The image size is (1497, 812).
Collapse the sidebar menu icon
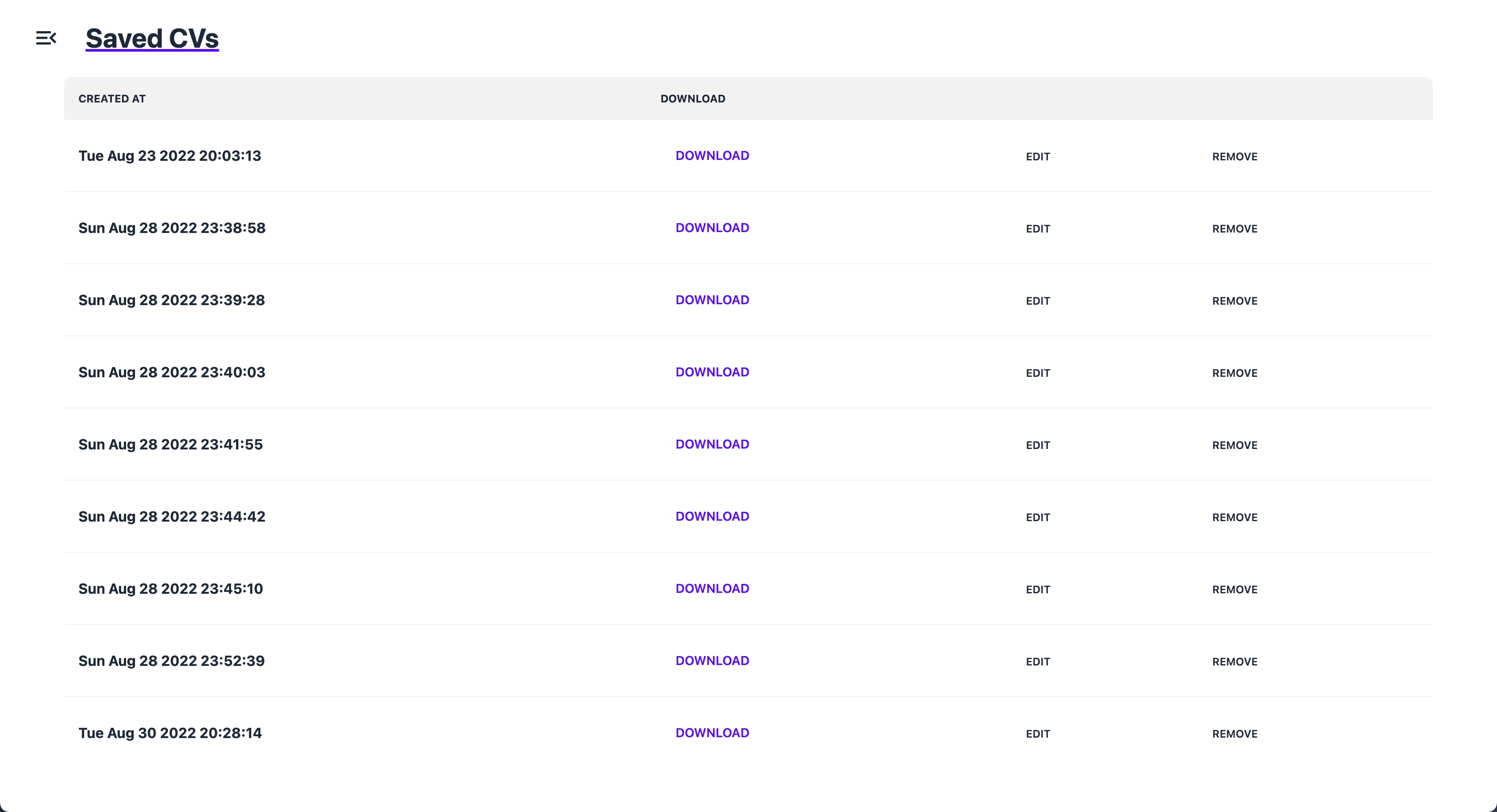click(46, 38)
